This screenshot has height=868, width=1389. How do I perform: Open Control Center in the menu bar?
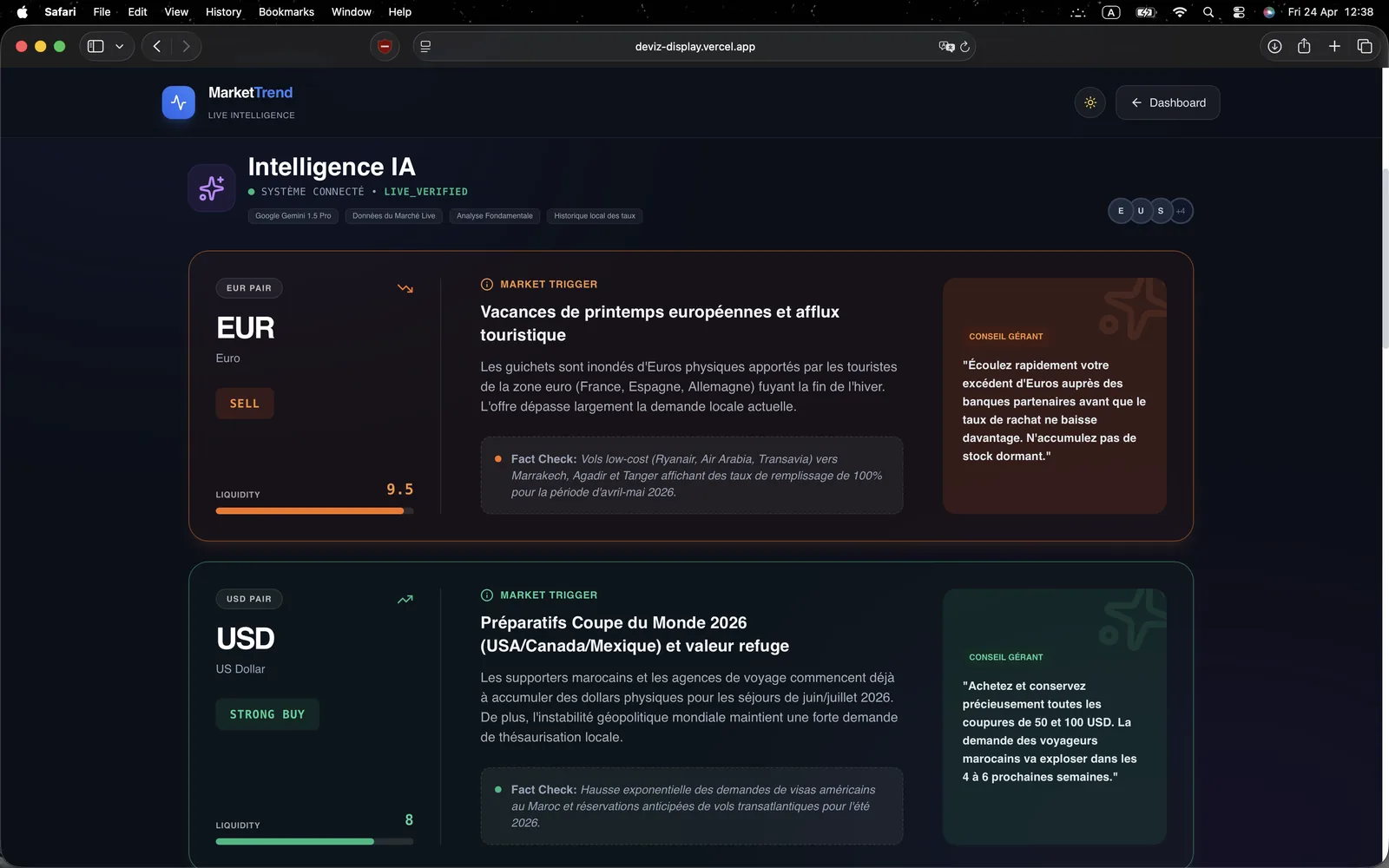coord(1239,12)
